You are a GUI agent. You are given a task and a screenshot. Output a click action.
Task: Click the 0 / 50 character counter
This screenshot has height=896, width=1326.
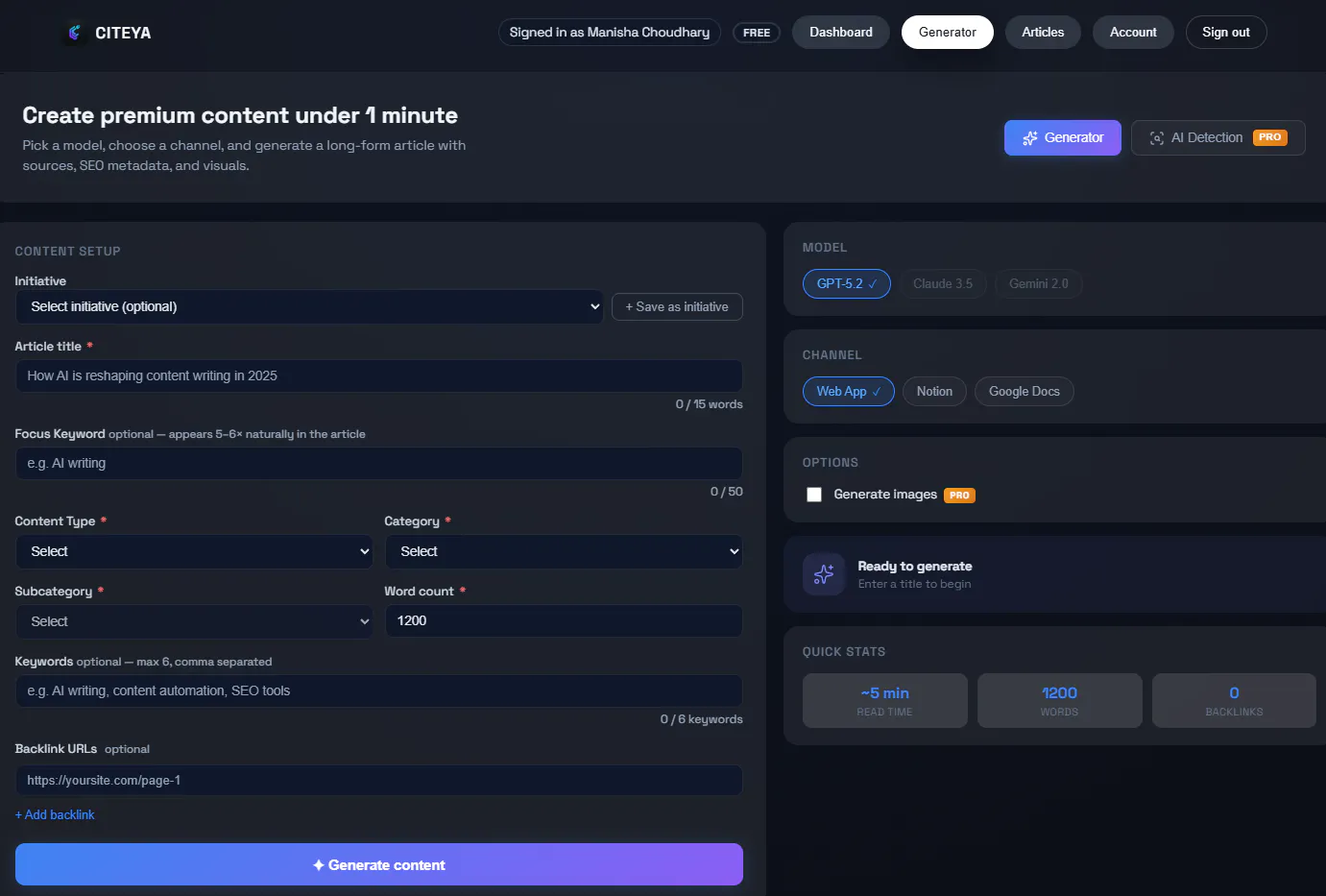726,492
